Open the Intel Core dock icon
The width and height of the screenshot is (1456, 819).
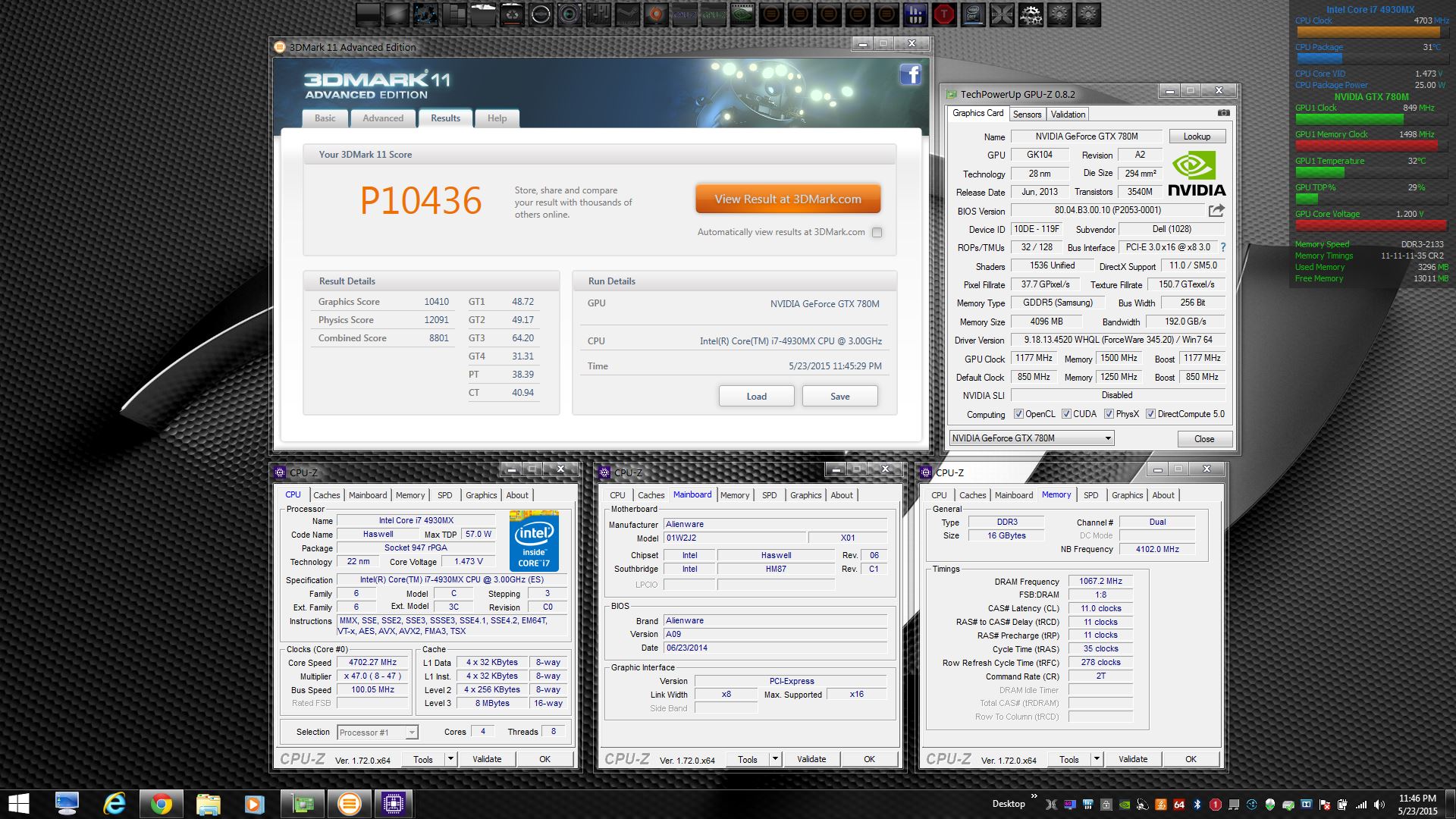click(x=973, y=14)
